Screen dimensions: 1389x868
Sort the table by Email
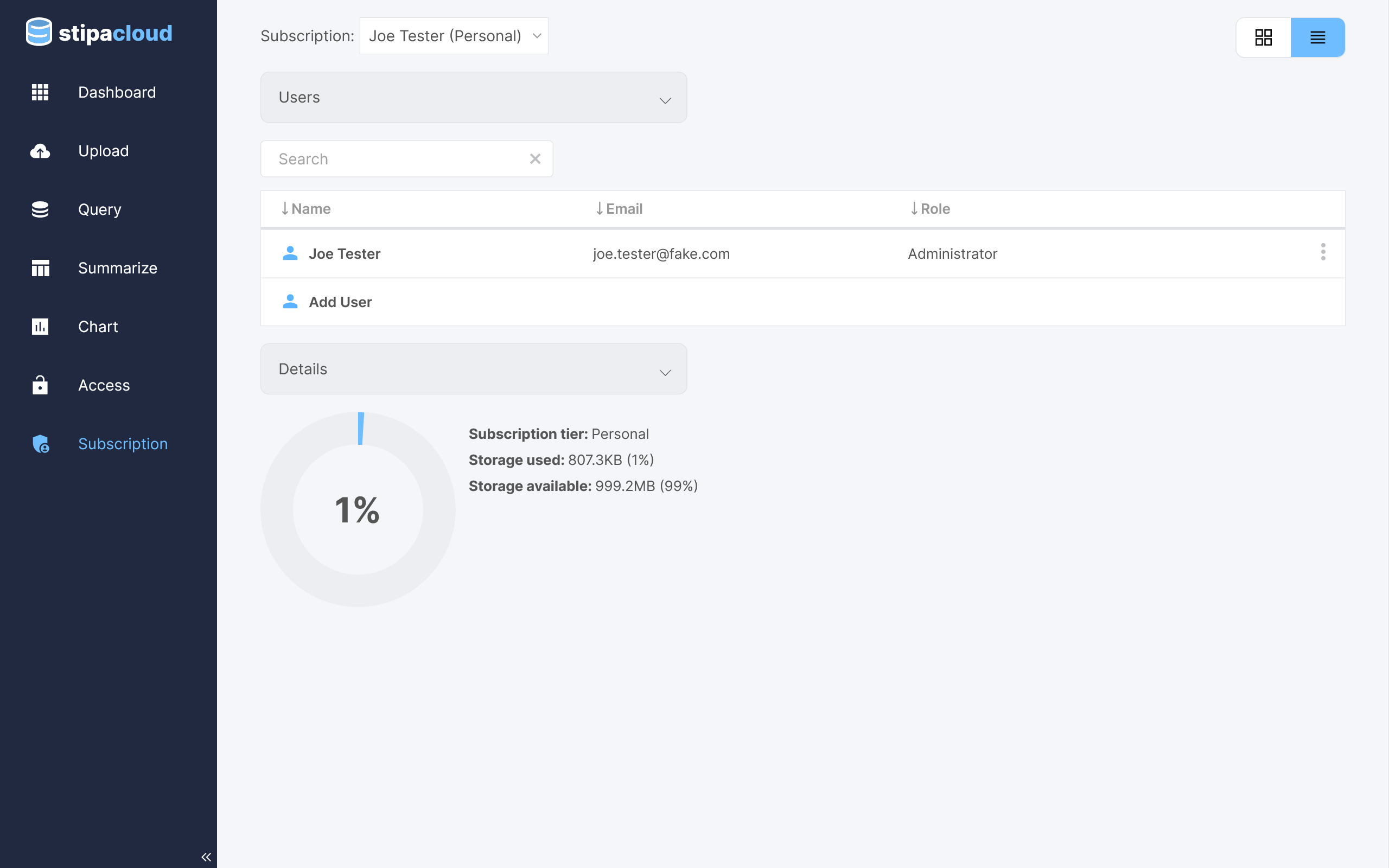coord(619,209)
